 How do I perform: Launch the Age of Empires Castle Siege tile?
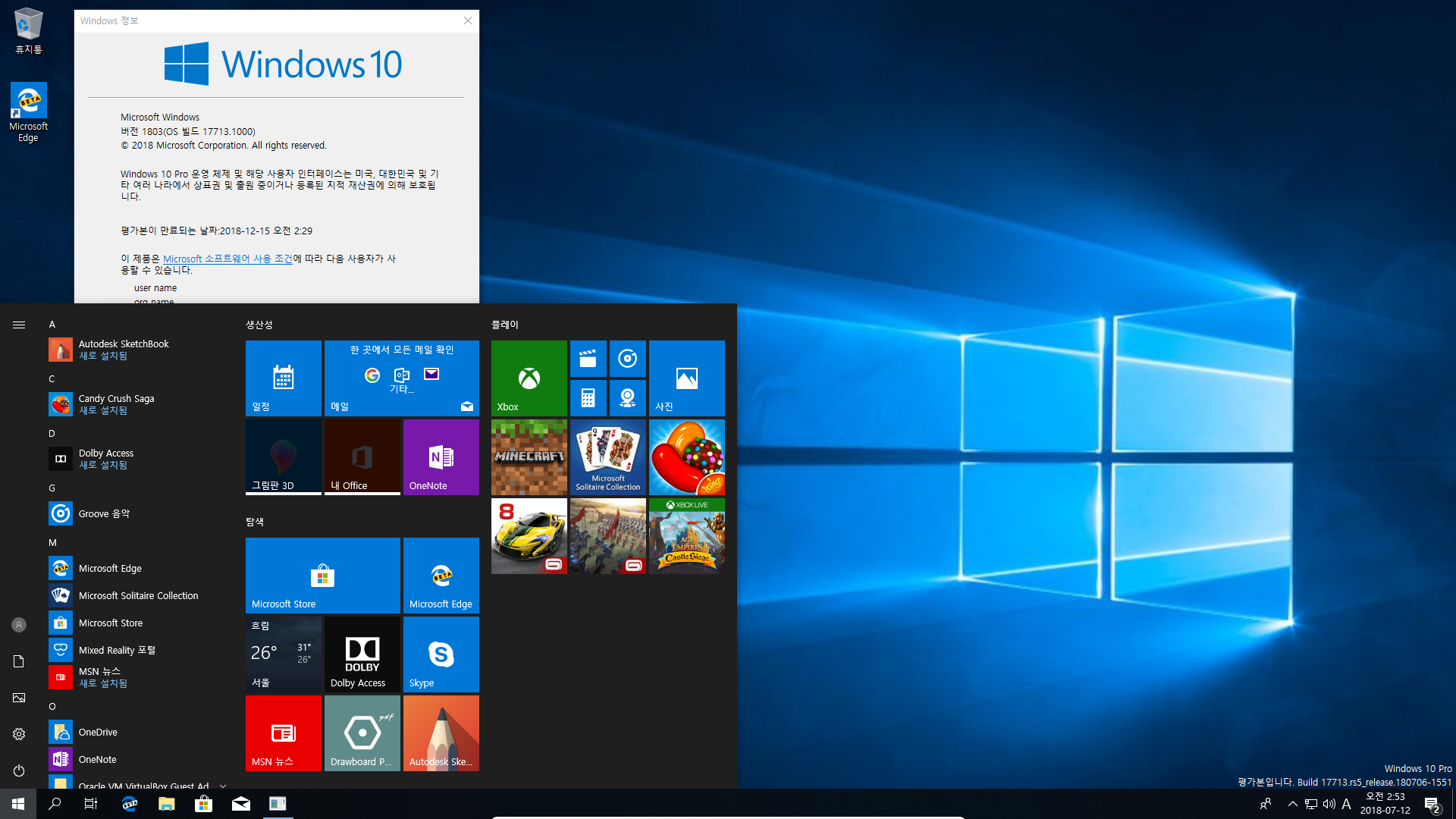click(687, 536)
